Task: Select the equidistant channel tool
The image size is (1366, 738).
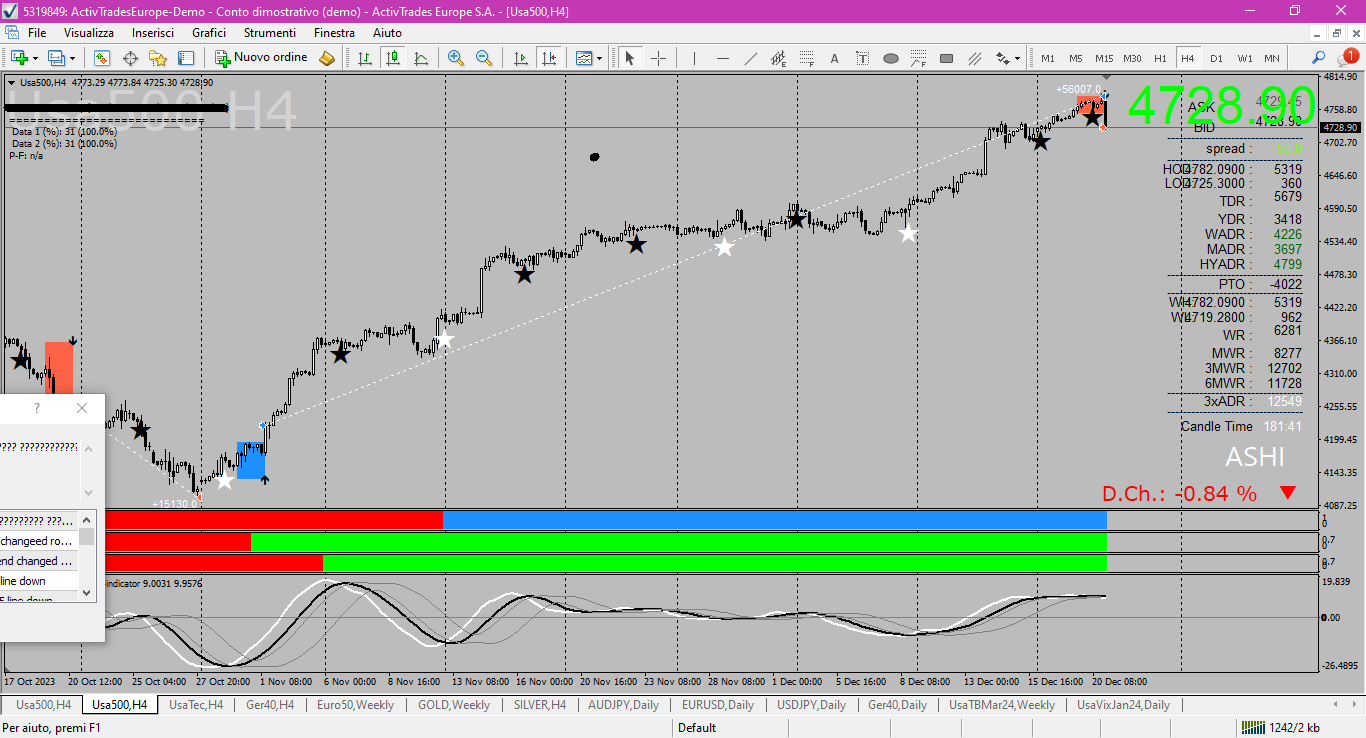Action: click(x=779, y=58)
